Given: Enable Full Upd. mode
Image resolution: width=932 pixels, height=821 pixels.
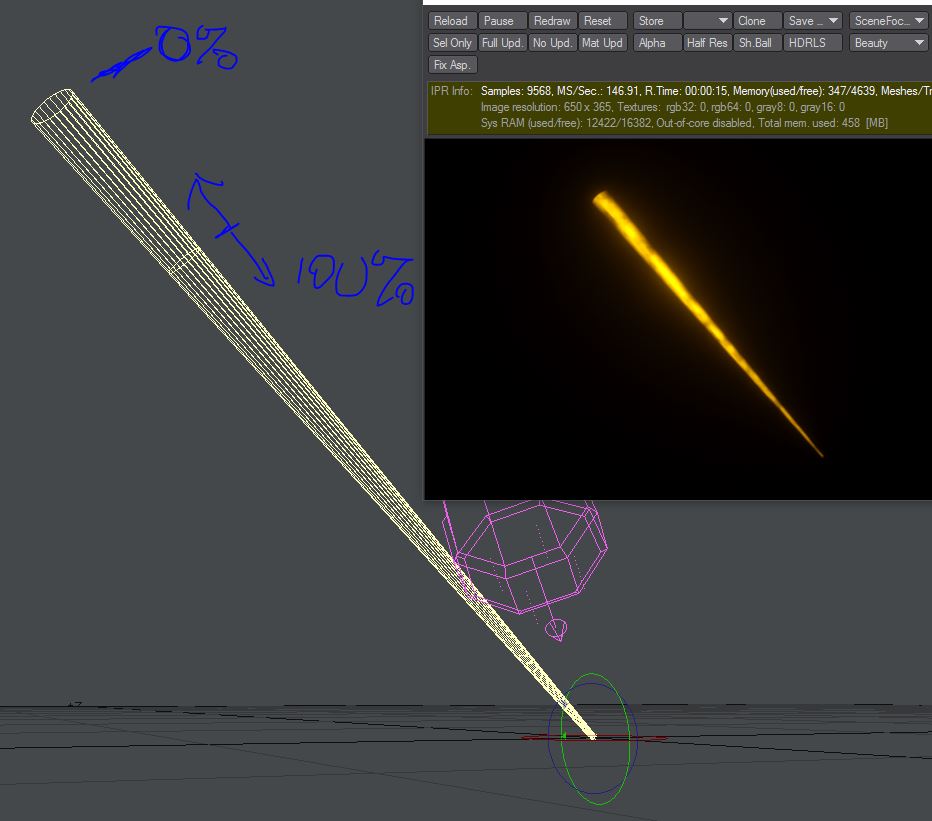Looking at the screenshot, I should click(502, 43).
